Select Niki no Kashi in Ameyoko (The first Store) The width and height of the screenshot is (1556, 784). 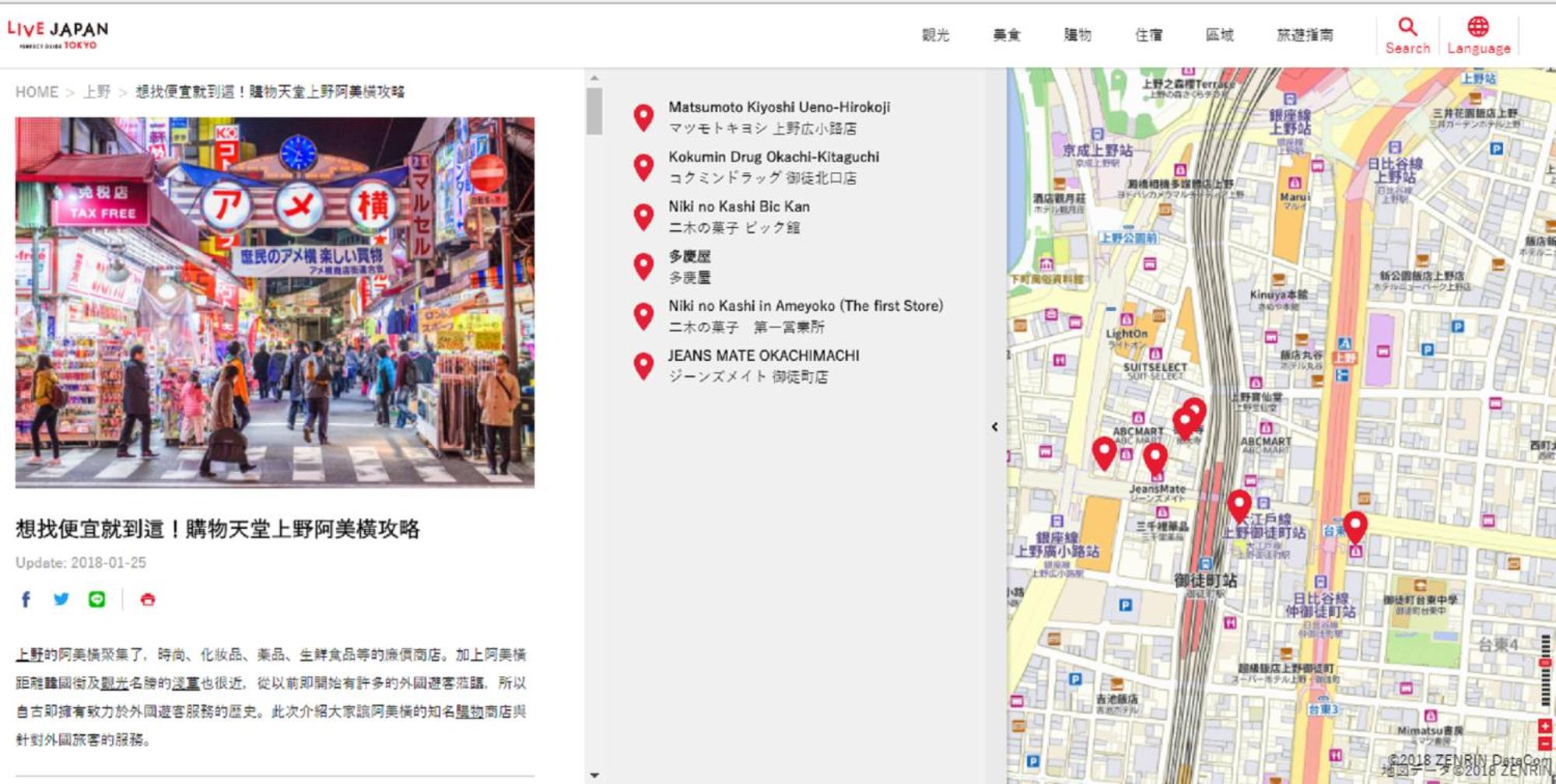coord(805,306)
